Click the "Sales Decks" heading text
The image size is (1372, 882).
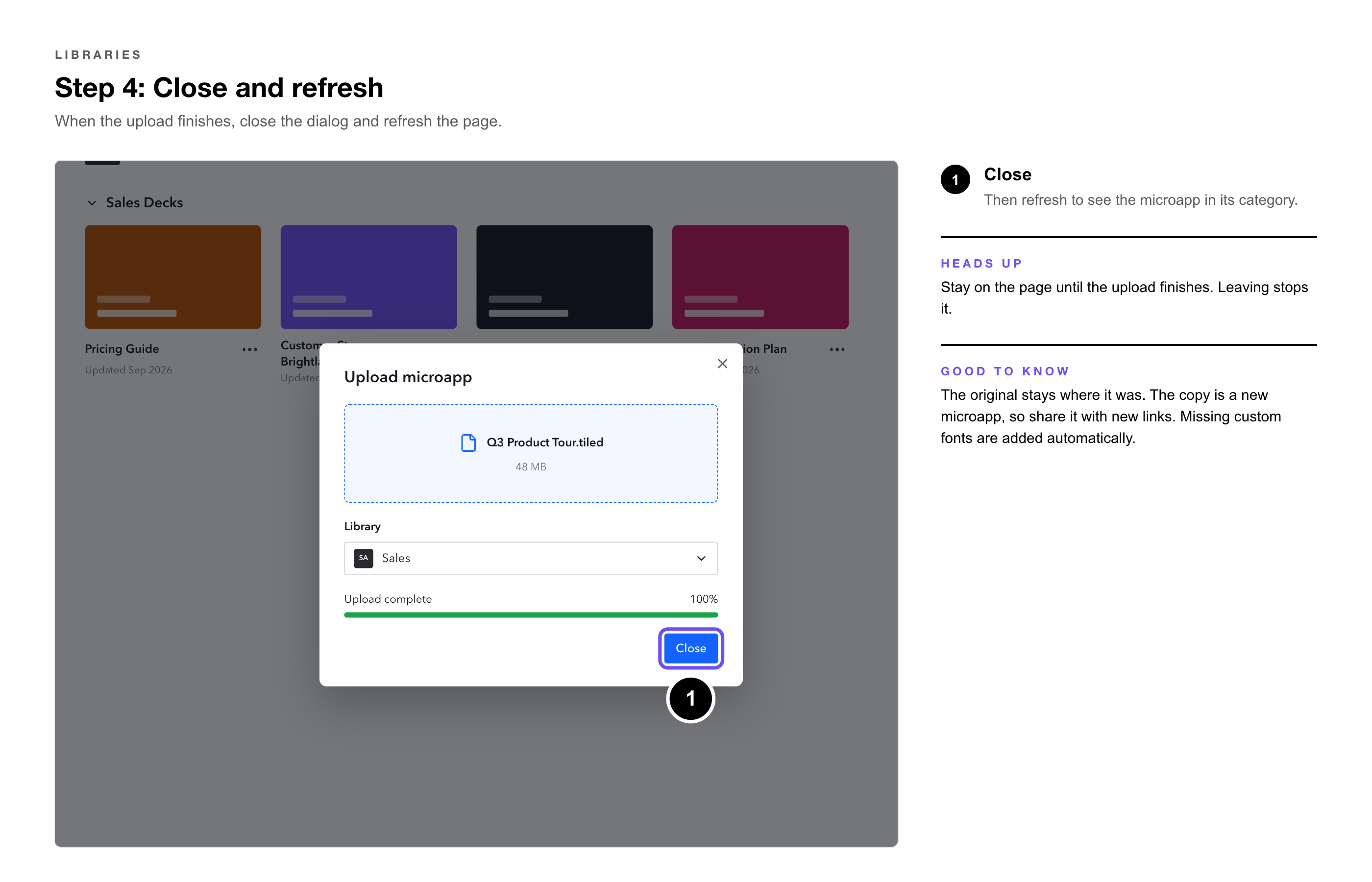pos(144,203)
